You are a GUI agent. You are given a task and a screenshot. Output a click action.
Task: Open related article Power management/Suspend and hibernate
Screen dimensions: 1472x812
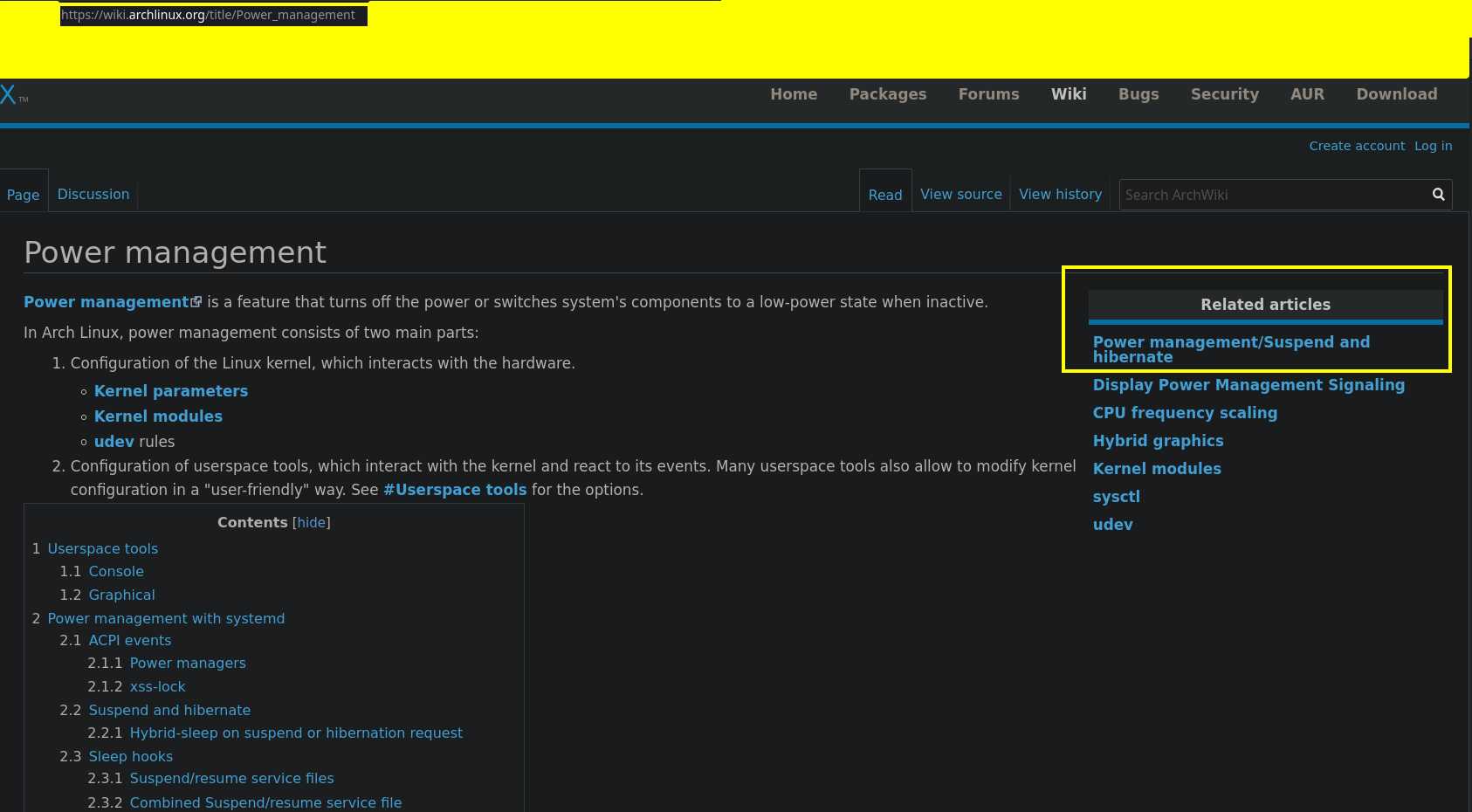pyautogui.click(x=1231, y=349)
